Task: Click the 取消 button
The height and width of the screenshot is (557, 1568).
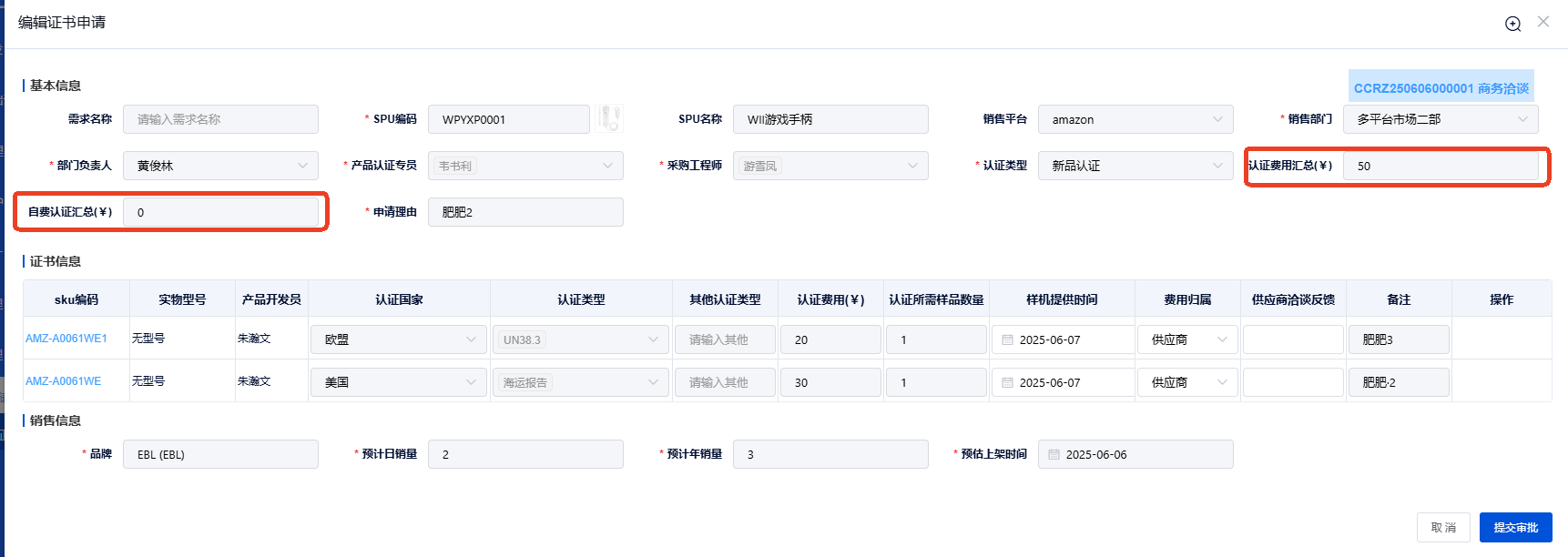Action: coord(1442,527)
